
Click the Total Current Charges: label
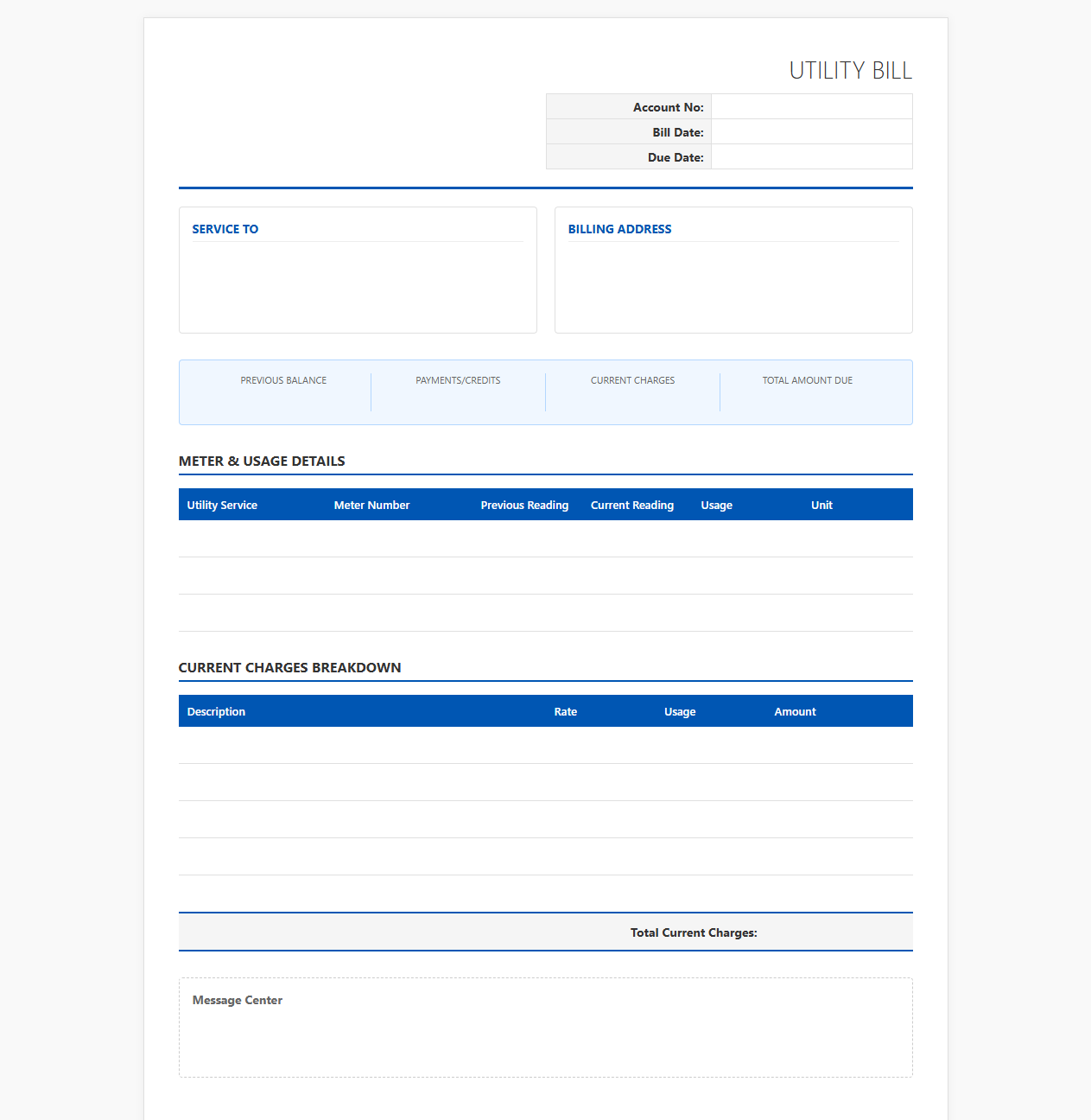(x=694, y=933)
